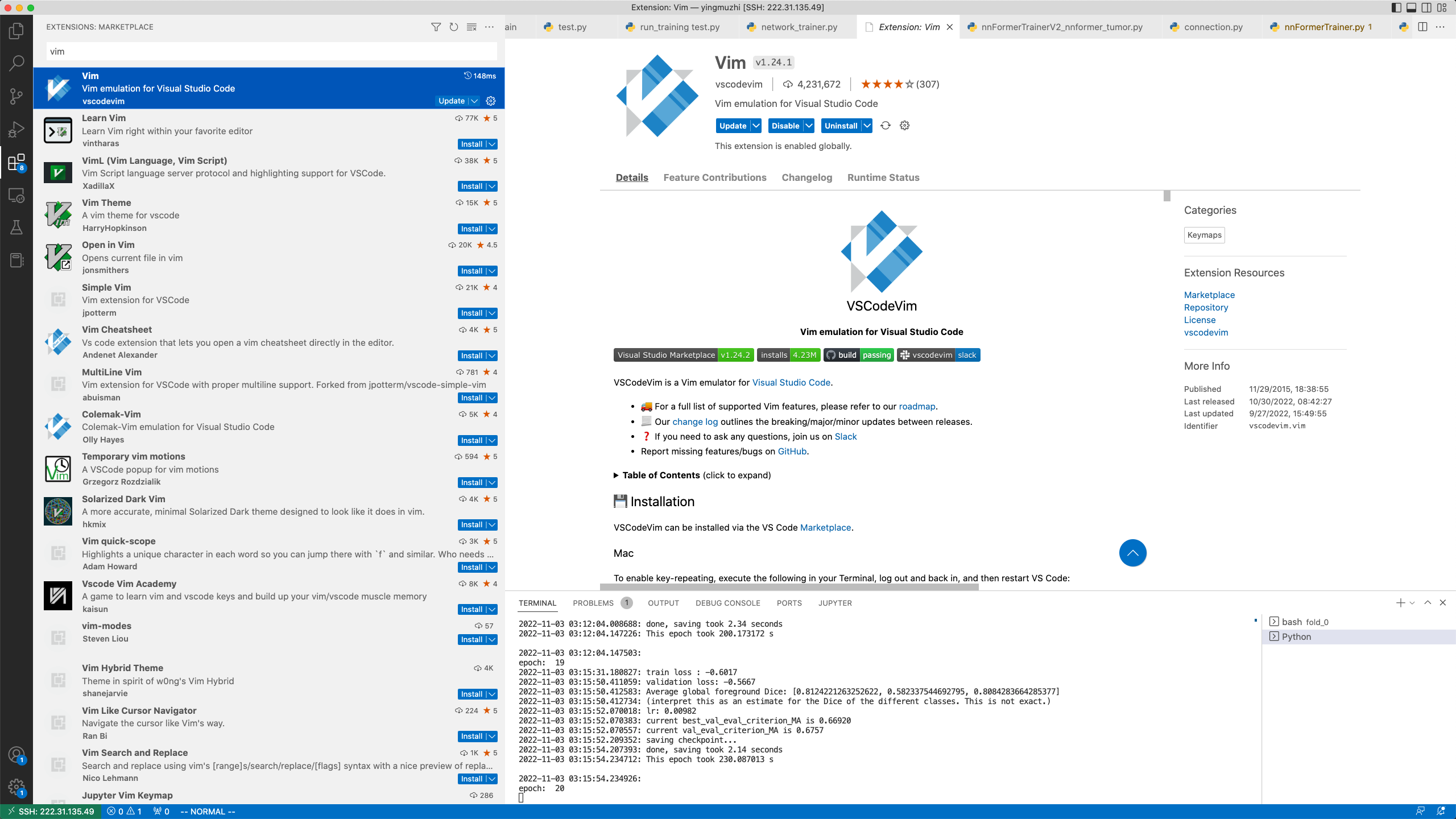1456x819 pixels.
Task: Open the Source Control view
Action: [x=16, y=96]
